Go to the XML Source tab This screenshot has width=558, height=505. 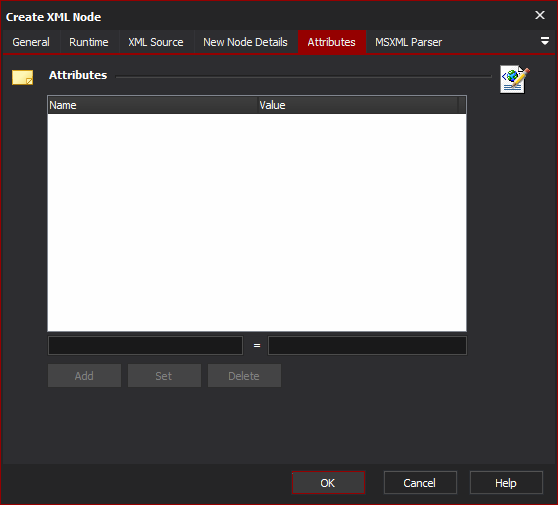(156, 42)
